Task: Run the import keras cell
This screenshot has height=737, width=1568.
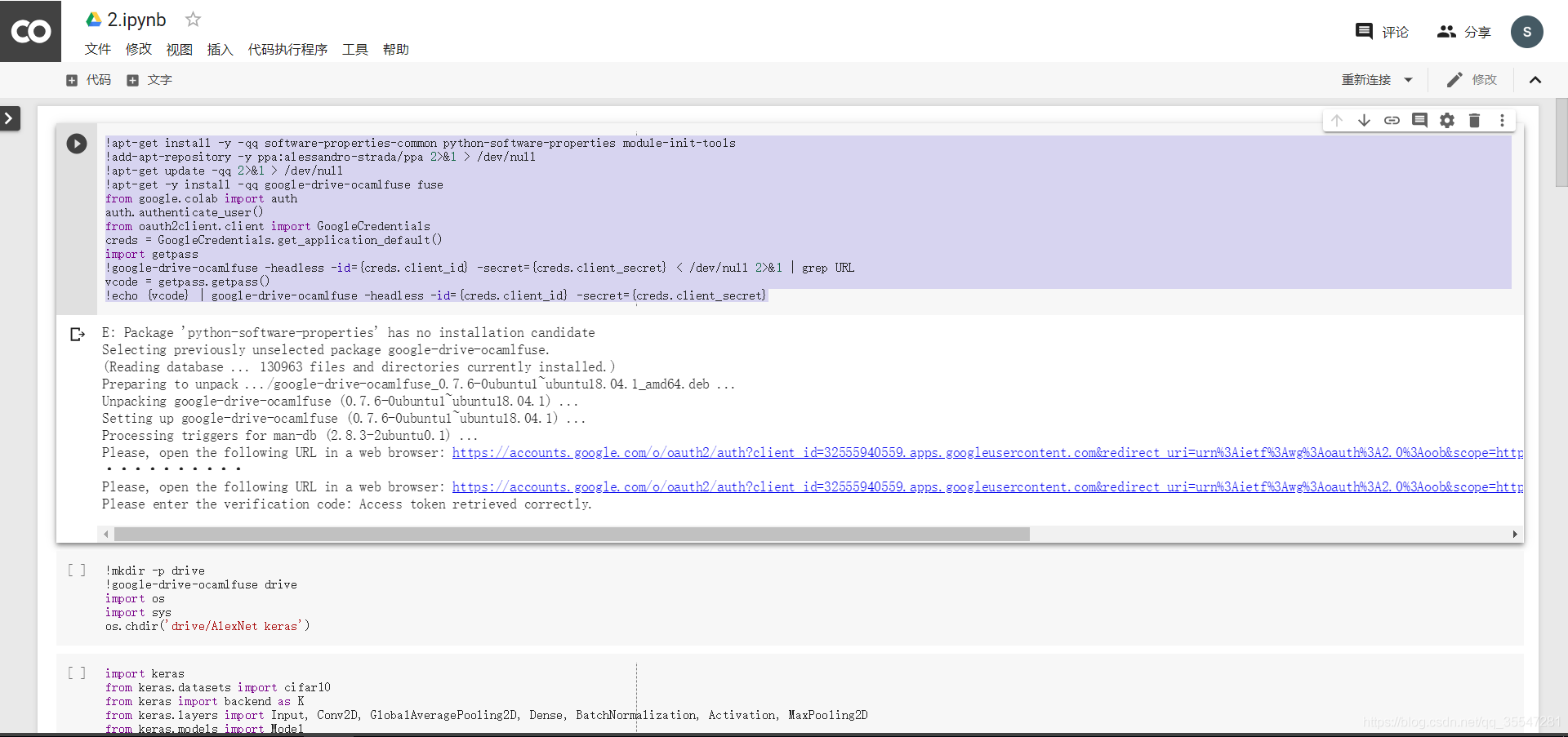Action: click(x=77, y=673)
